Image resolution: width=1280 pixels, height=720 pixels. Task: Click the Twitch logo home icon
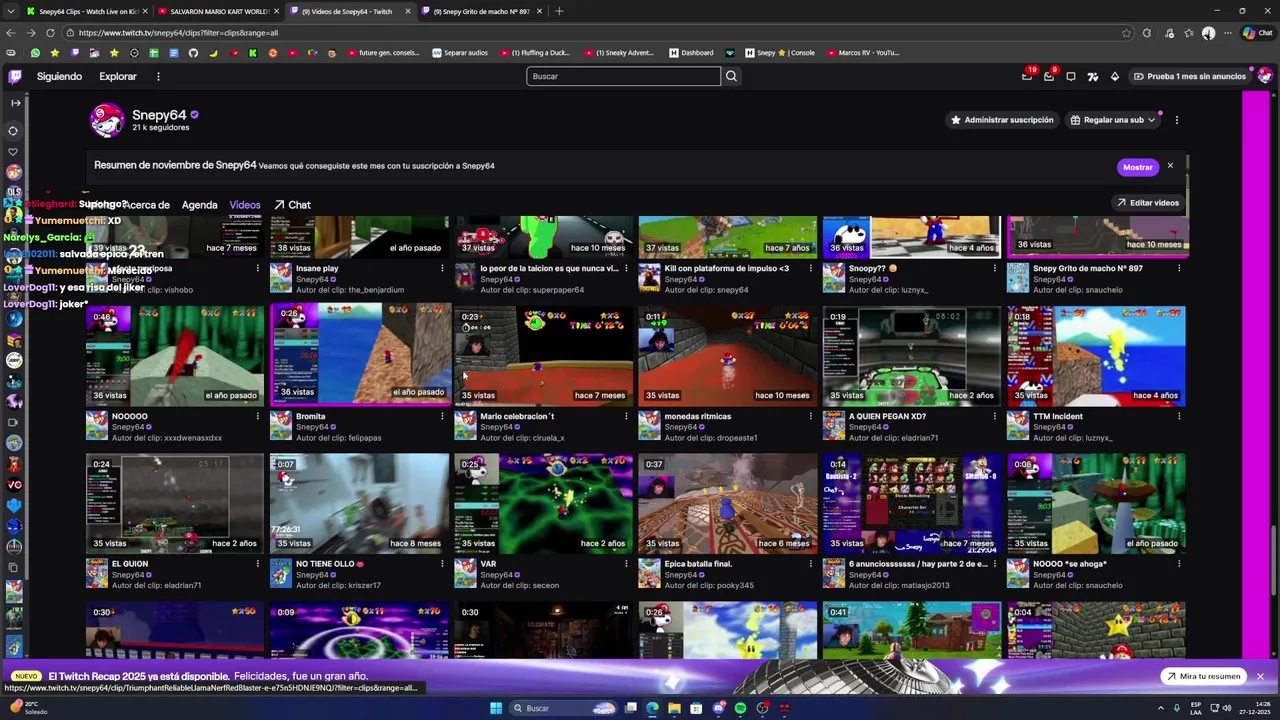tap(14, 76)
